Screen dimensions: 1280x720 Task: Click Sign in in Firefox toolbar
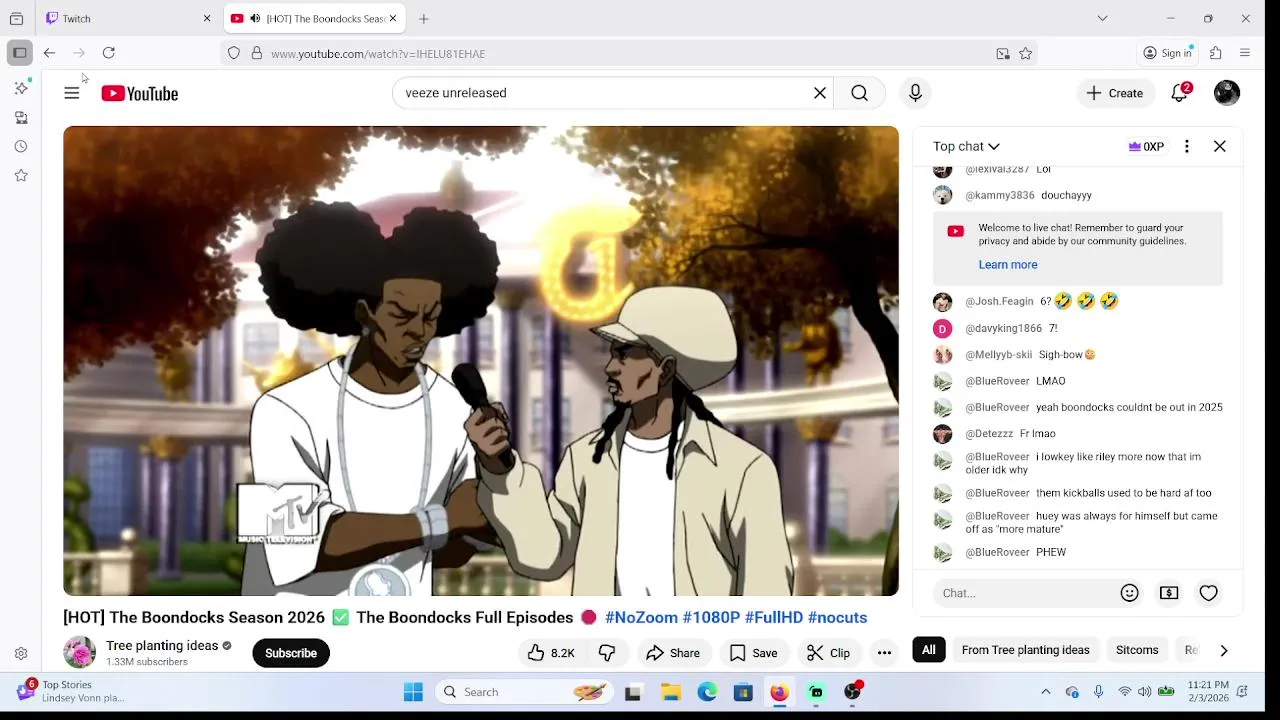click(x=1168, y=53)
